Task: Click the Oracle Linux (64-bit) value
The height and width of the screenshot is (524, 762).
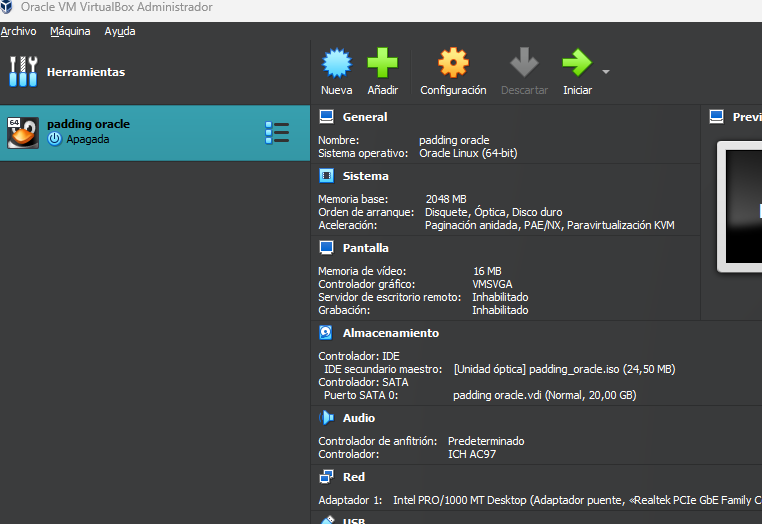Action: tap(468, 154)
